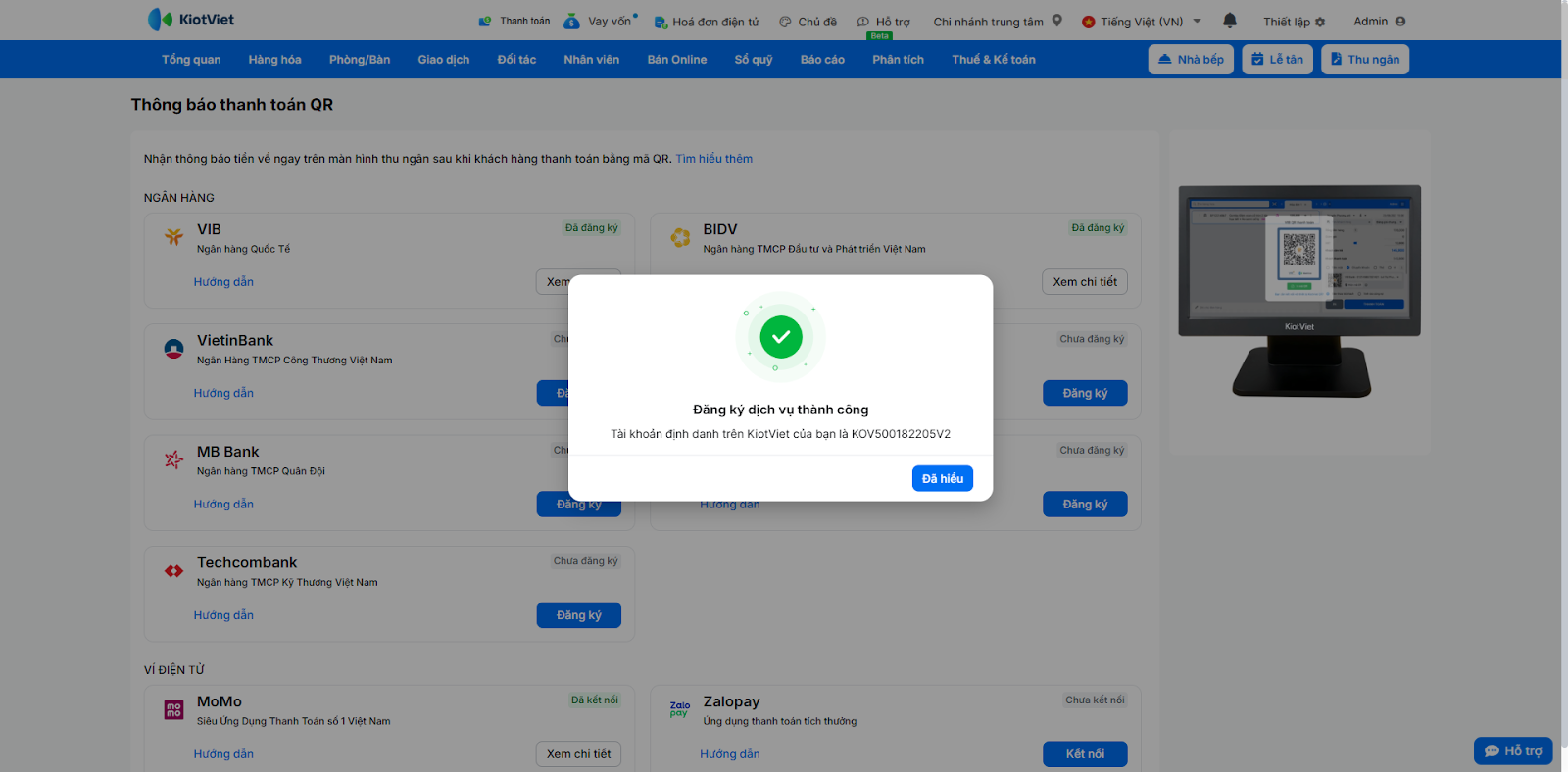Image resolution: width=1568 pixels, height=772 pixels.
Task: Open the Thiết lập settings gear
Action: tap(1320, 22)
